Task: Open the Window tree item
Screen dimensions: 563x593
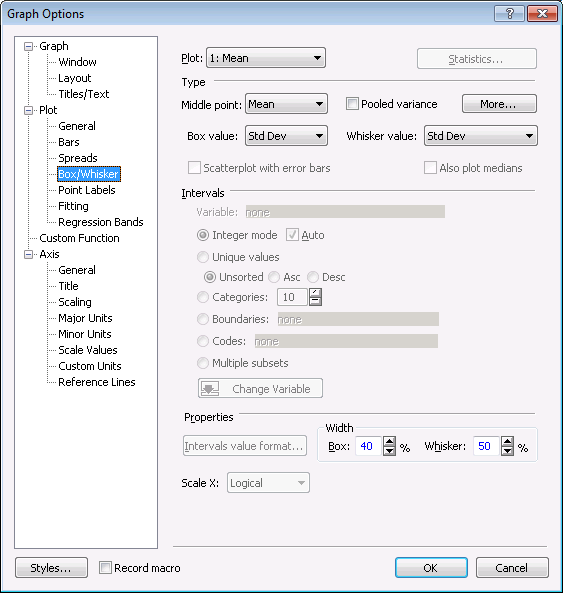Action: (77, 62)
